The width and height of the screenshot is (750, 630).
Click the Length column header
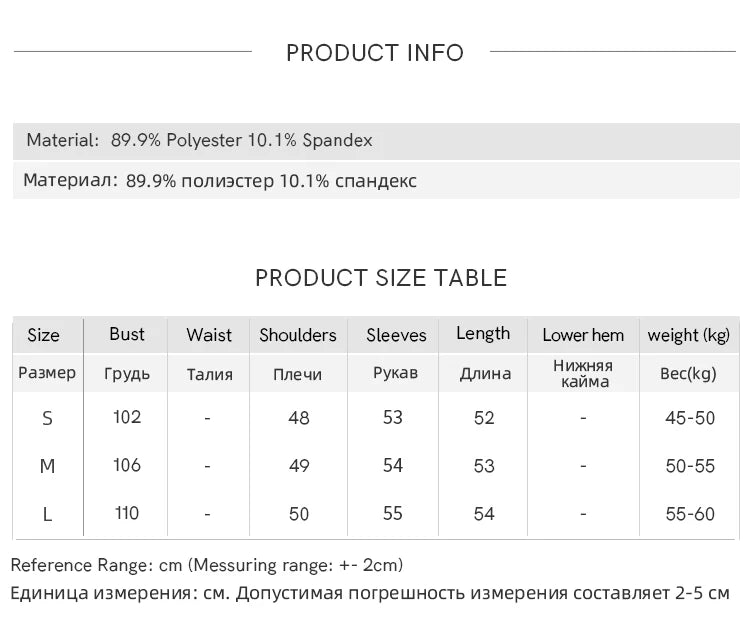tap(483, 334)
